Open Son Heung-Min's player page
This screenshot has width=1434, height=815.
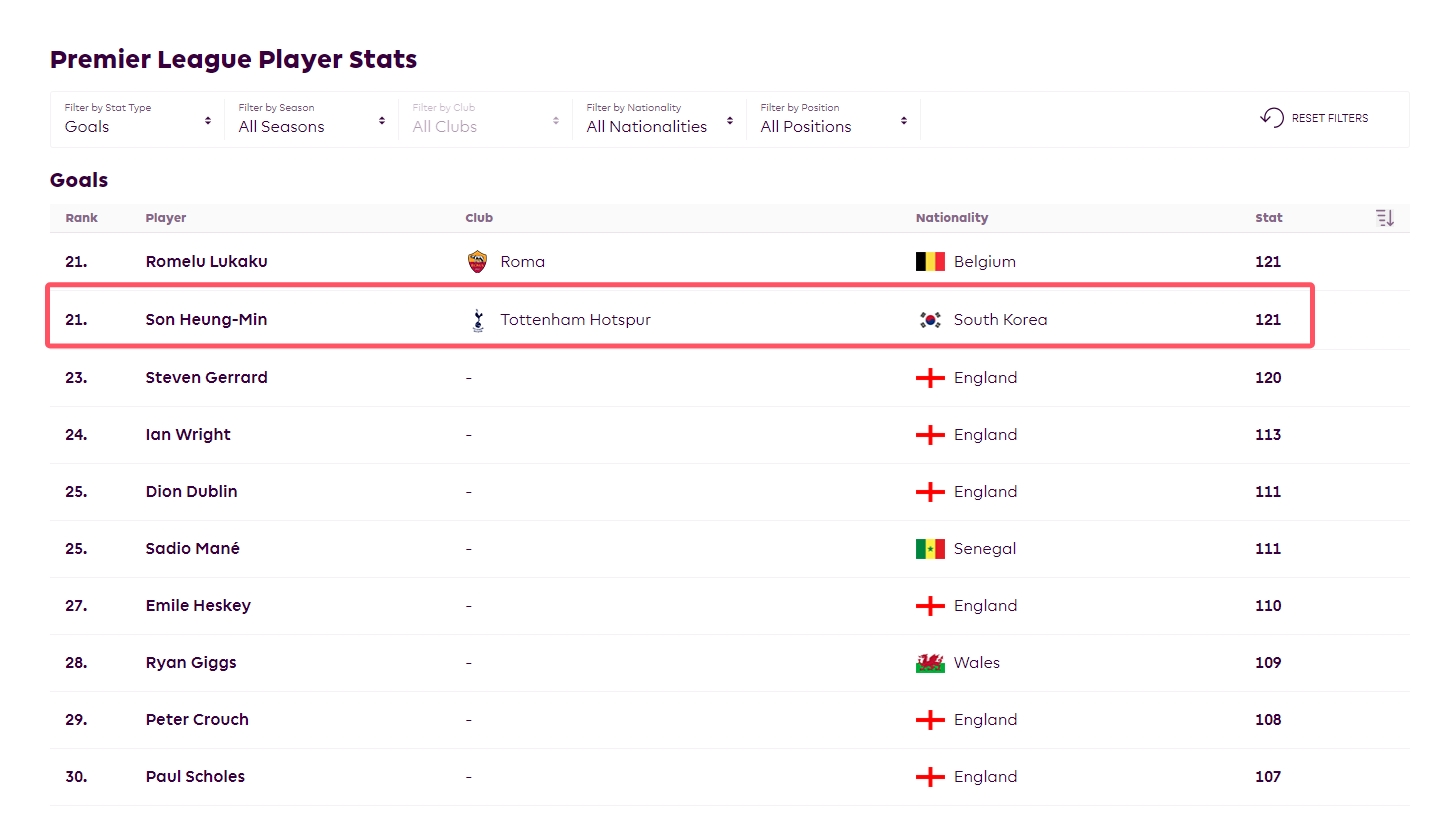point(206,320)
